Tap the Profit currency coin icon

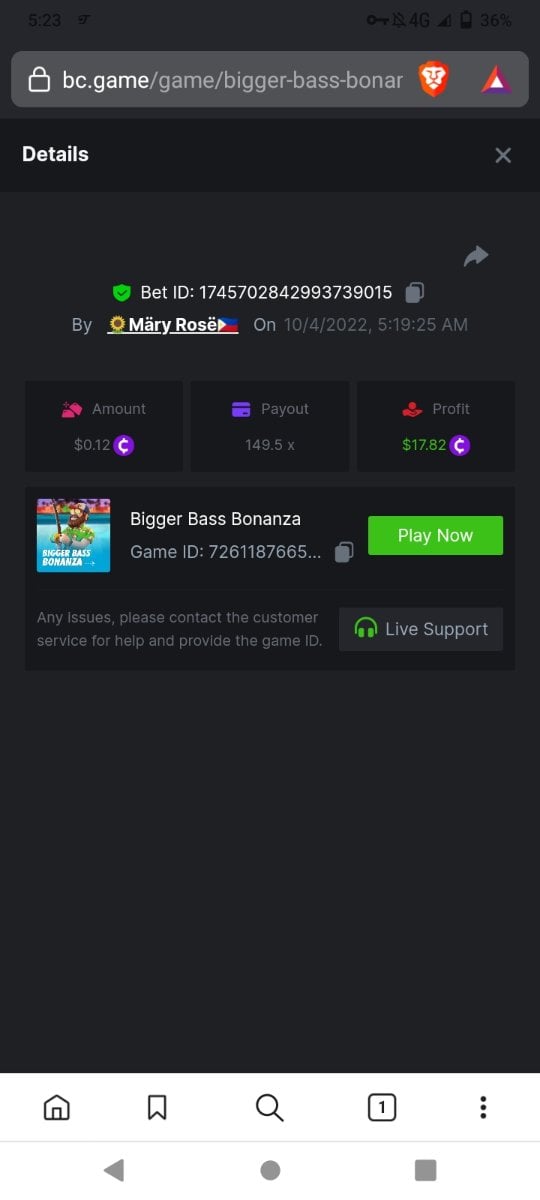point(460,445)
